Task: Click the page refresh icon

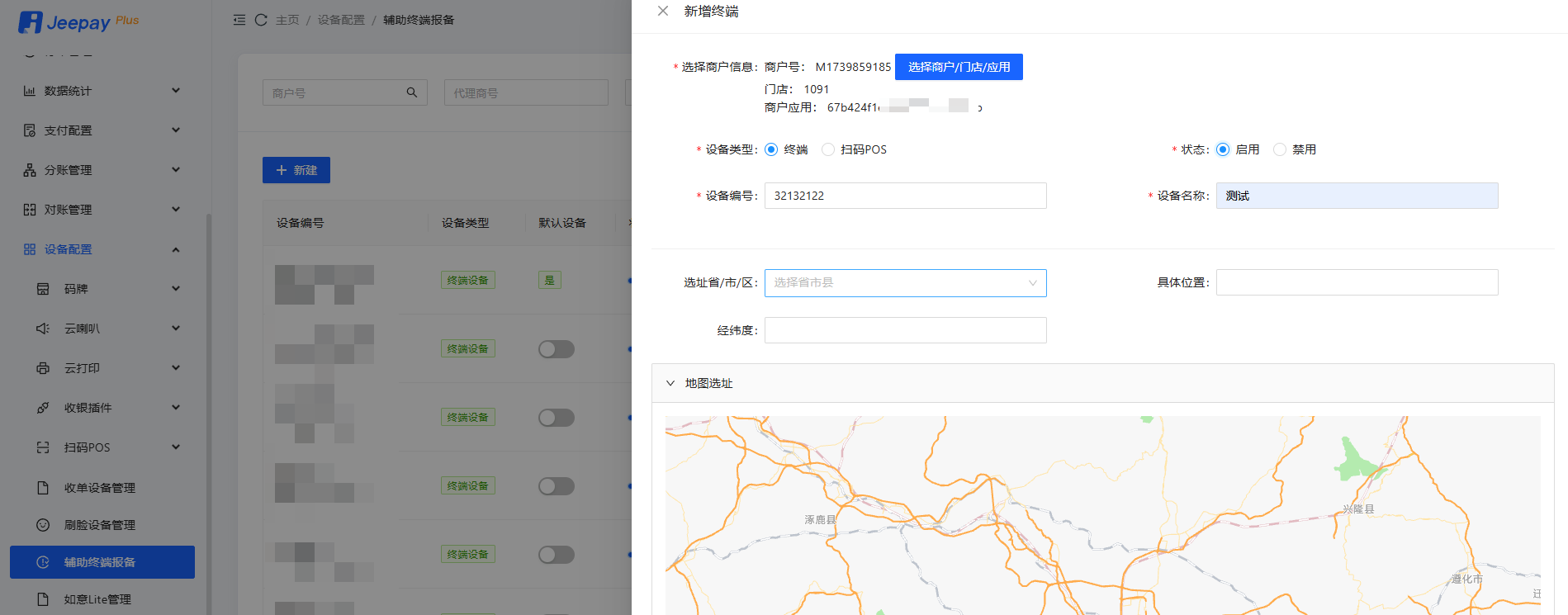Action: (x=261, y=20)
